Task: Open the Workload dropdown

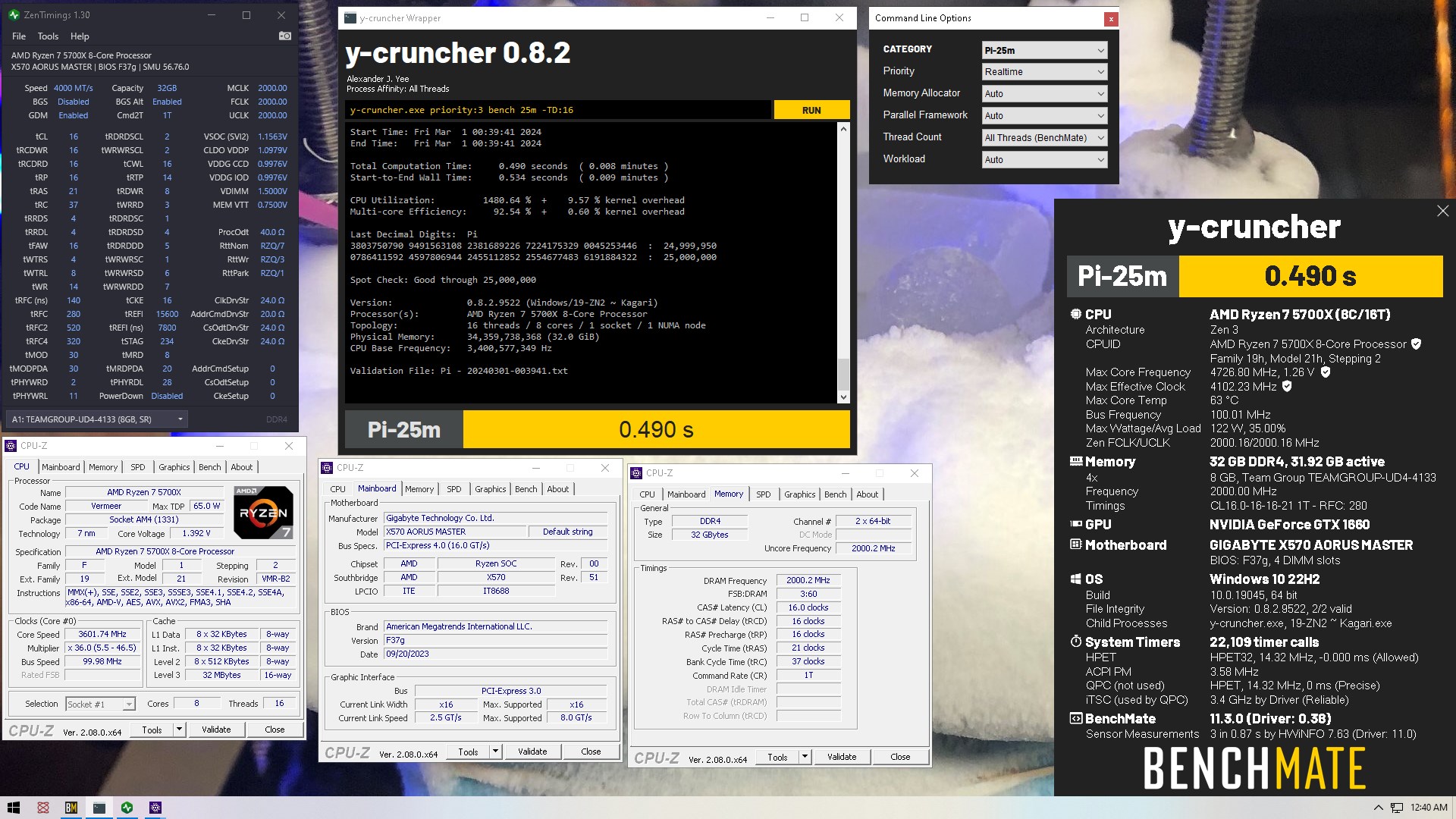Action: tap(1044, 160)
